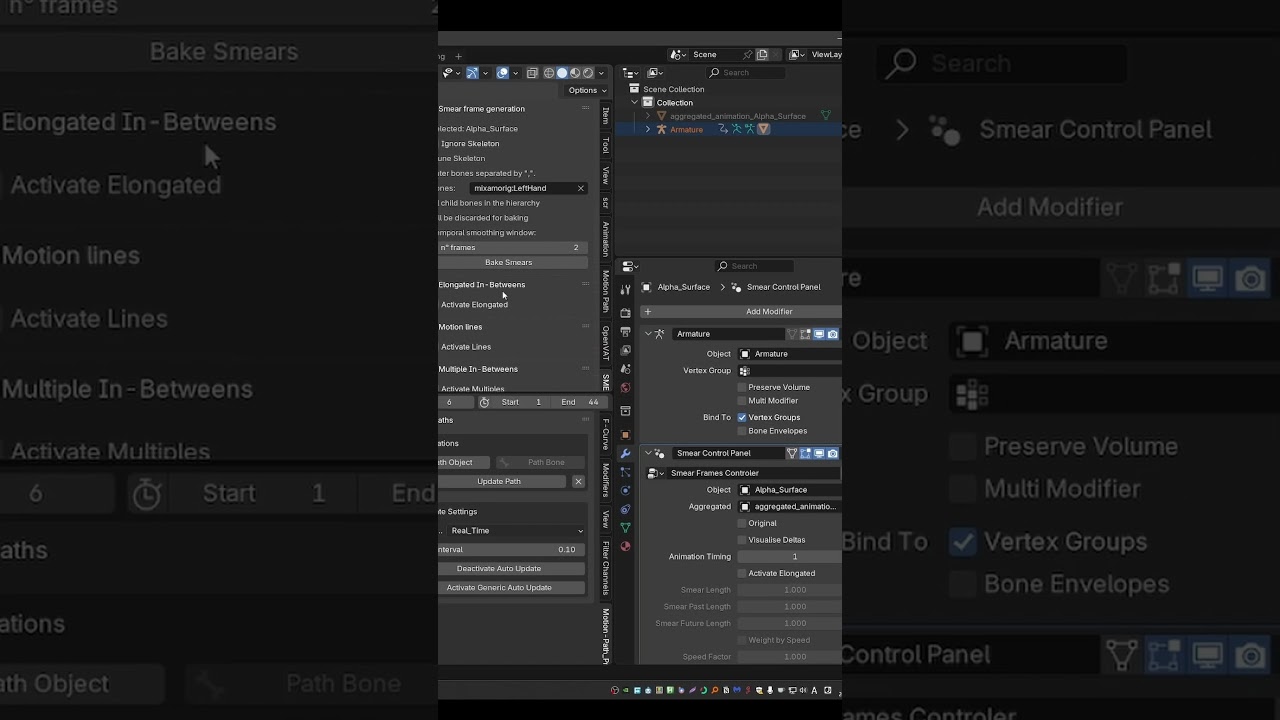Collapse the Smear Control Panel modifier
Image resolution: width=1280 pixels, height=720 pixels.
pyautogui.click(x=648, y=453)
